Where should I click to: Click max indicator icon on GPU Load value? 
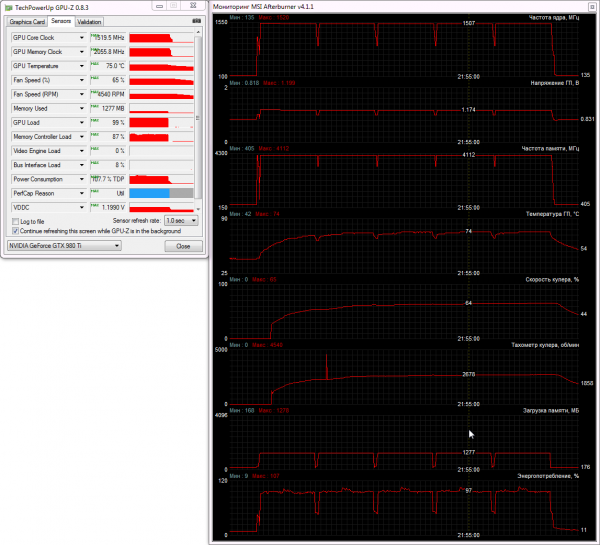[94, 120]
